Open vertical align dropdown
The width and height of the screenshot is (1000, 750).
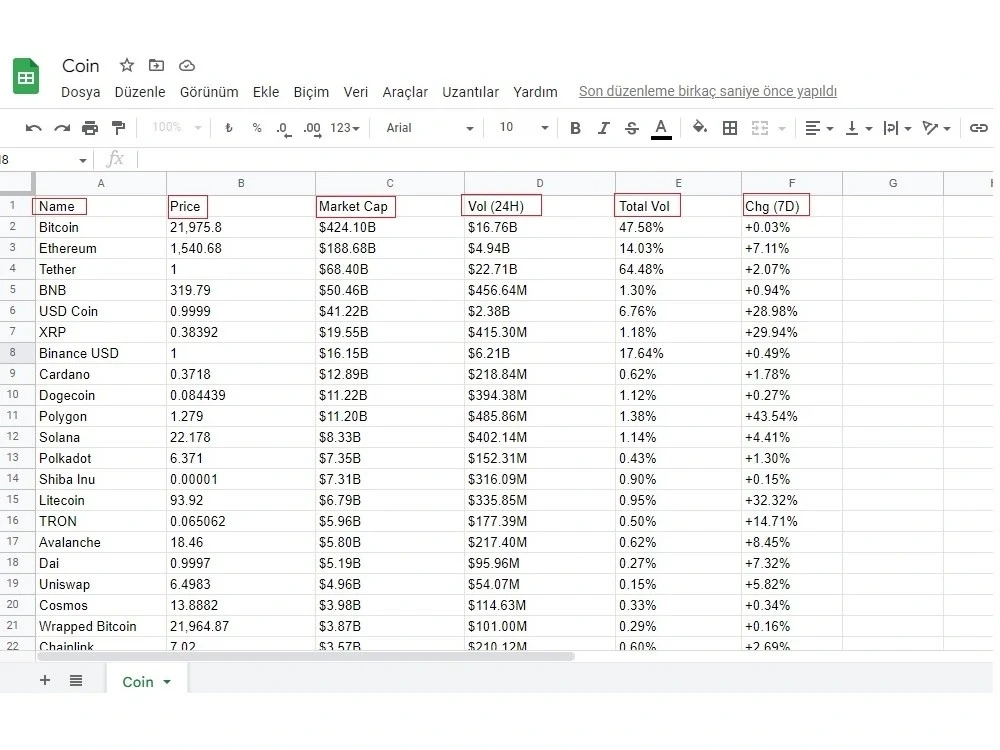tap(858, 128)
